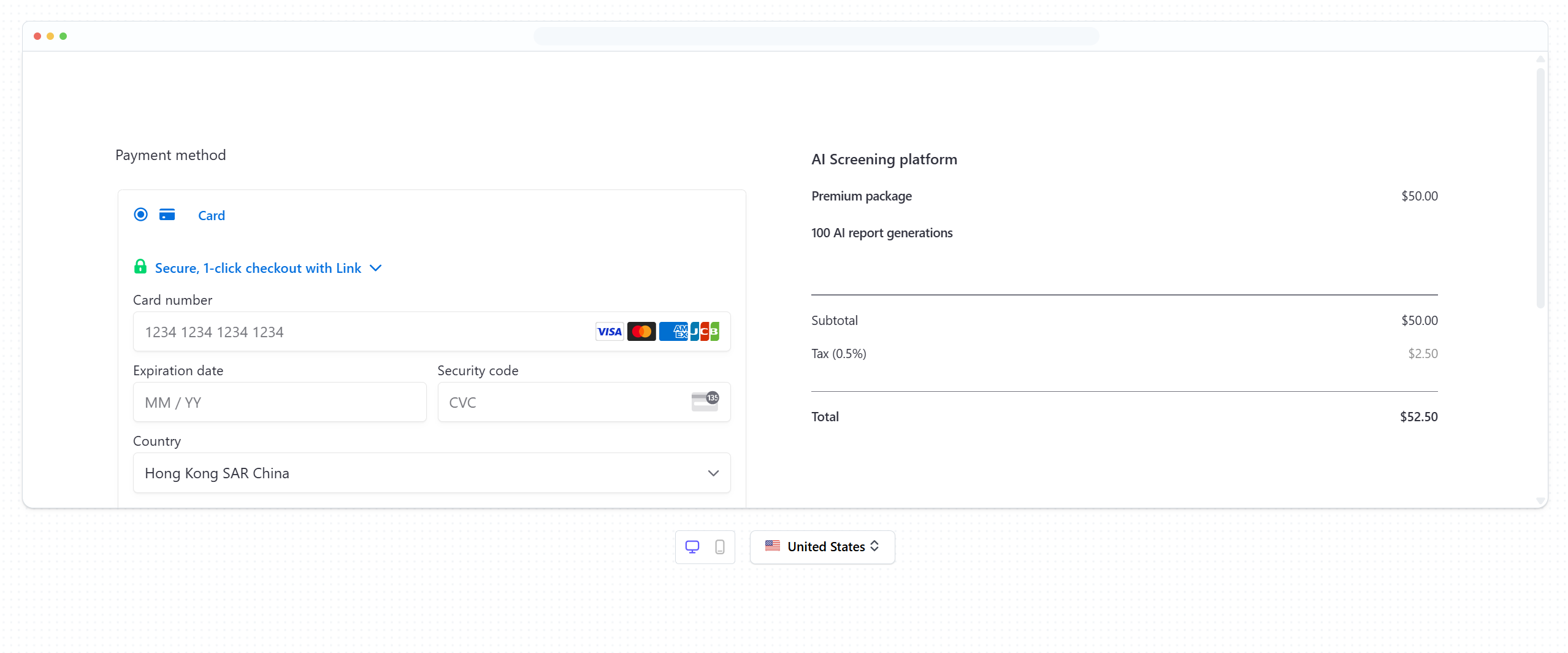Click the Premium package item name
This screenshot has height=653, width=1568.
pos(862,196)
